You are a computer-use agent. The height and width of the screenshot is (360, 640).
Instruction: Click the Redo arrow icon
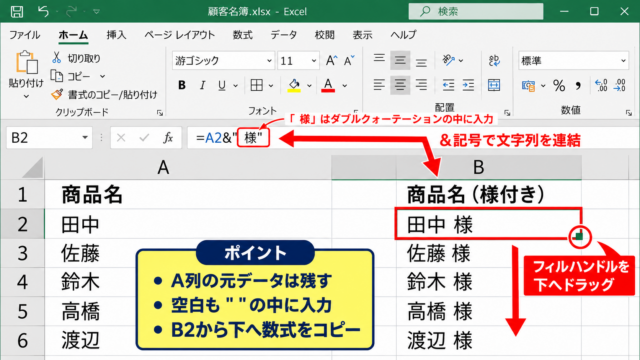71,11
